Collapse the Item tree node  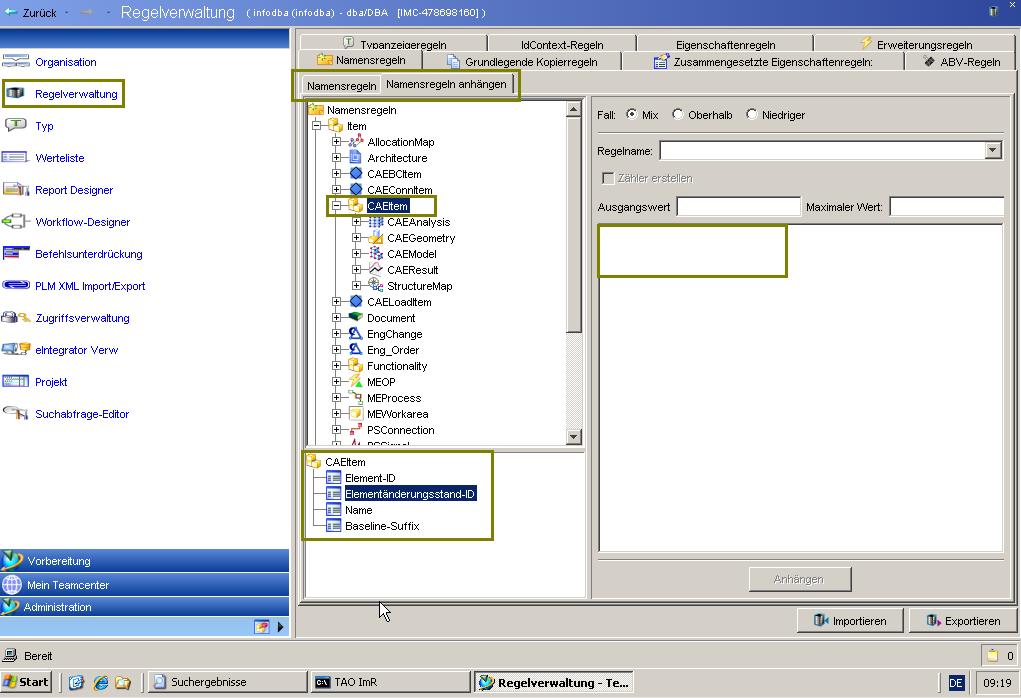316,125
